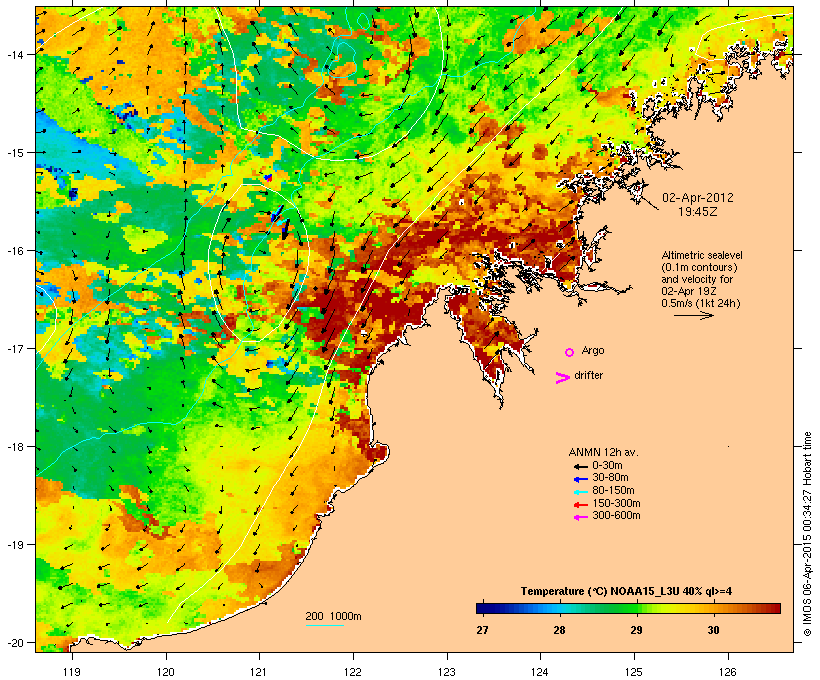Screen dimensions: 820x680
Task: Click the '0-30m' depth label
Action: (x=607, y=466)
